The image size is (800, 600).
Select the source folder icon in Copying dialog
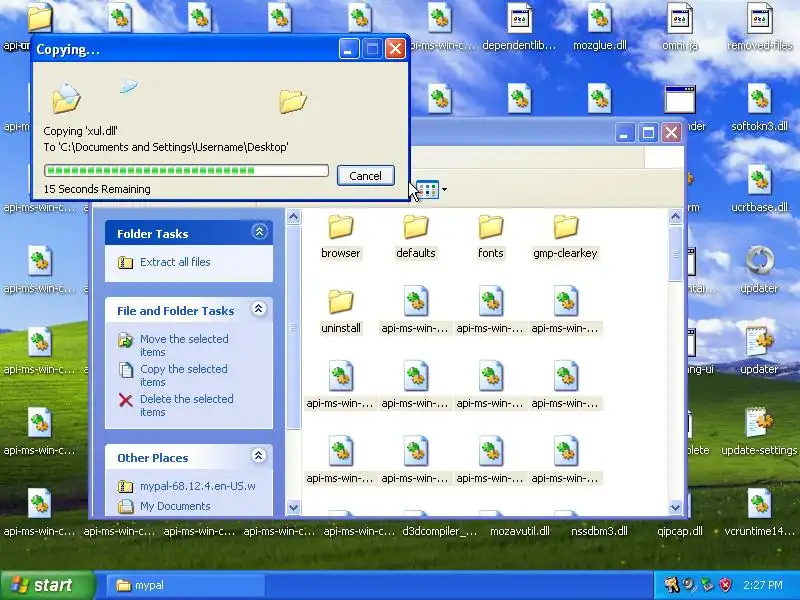point(66,98)
